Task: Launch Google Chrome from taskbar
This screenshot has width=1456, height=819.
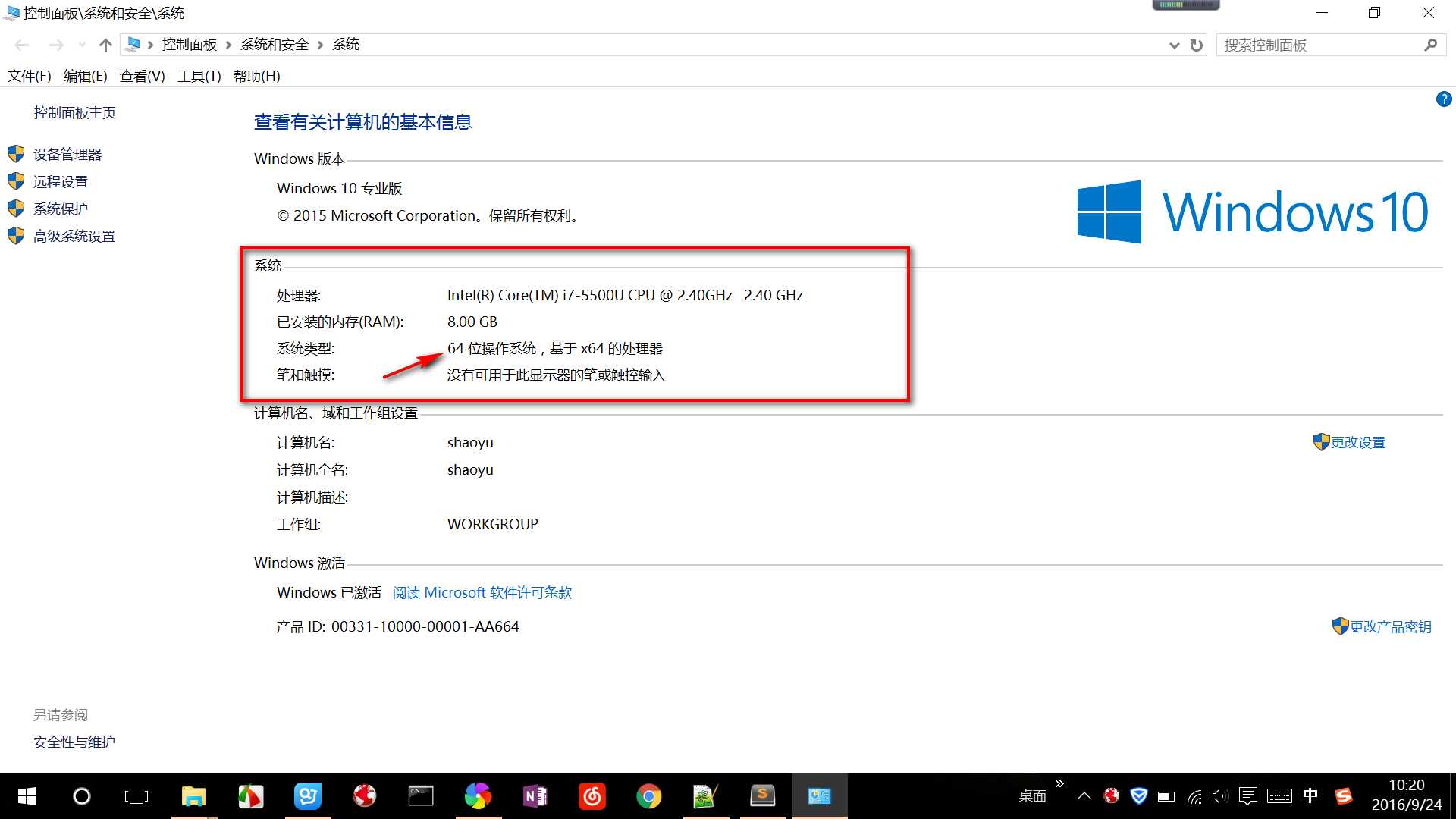Action: pyautogui.click(x=648, y=796)
